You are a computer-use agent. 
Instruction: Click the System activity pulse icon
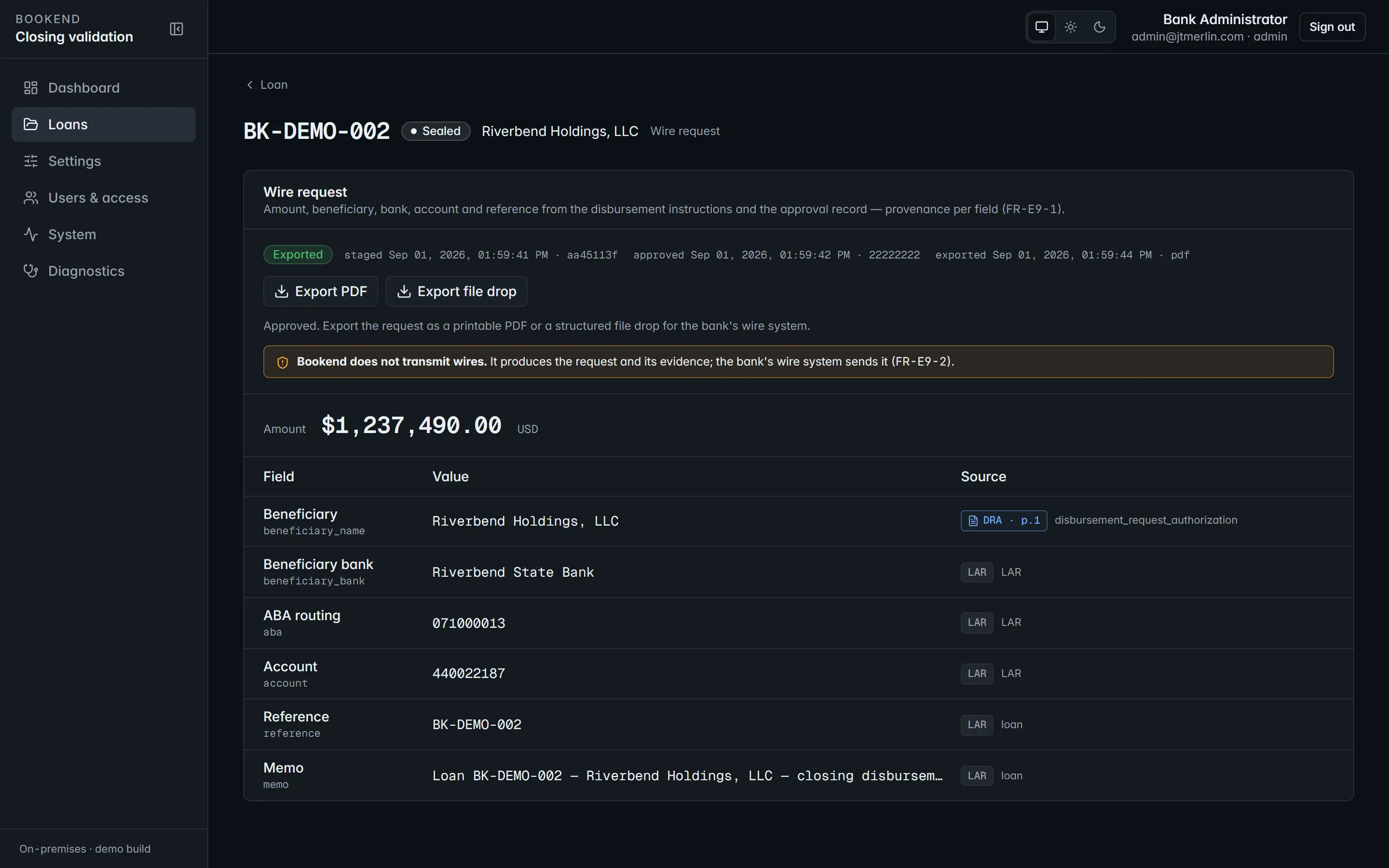coord(30,235)
